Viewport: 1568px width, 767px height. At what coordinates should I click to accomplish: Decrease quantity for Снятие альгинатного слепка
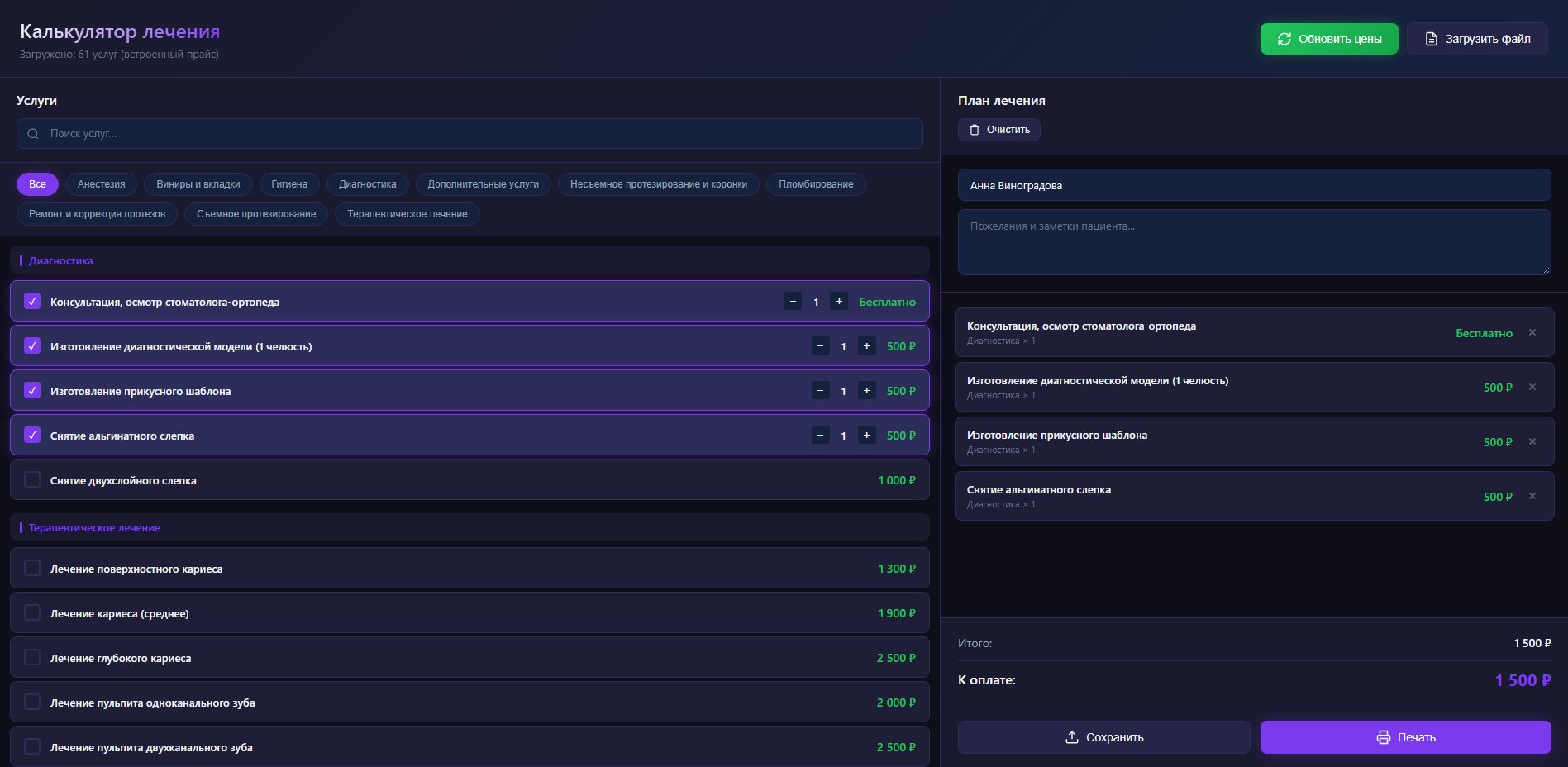[x=820, y=435]
